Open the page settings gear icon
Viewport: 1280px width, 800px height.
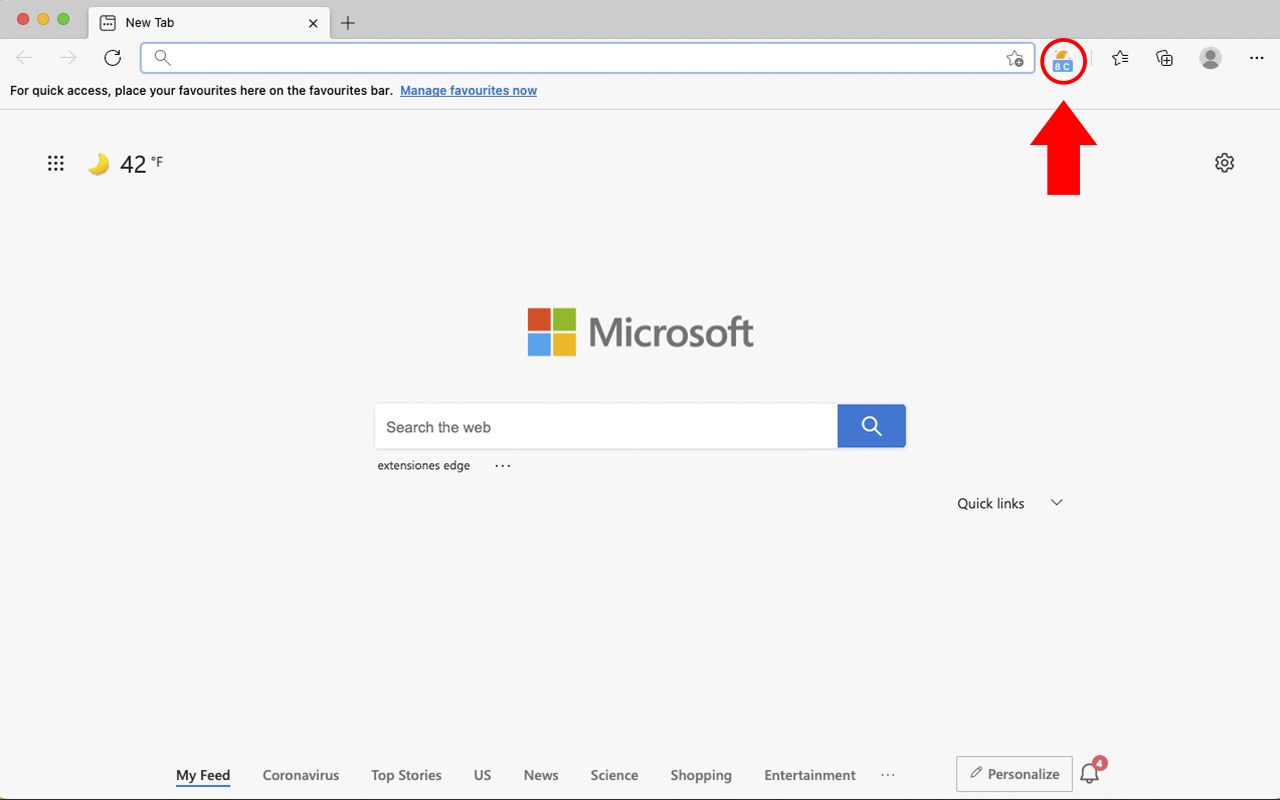click(1224, 163)
